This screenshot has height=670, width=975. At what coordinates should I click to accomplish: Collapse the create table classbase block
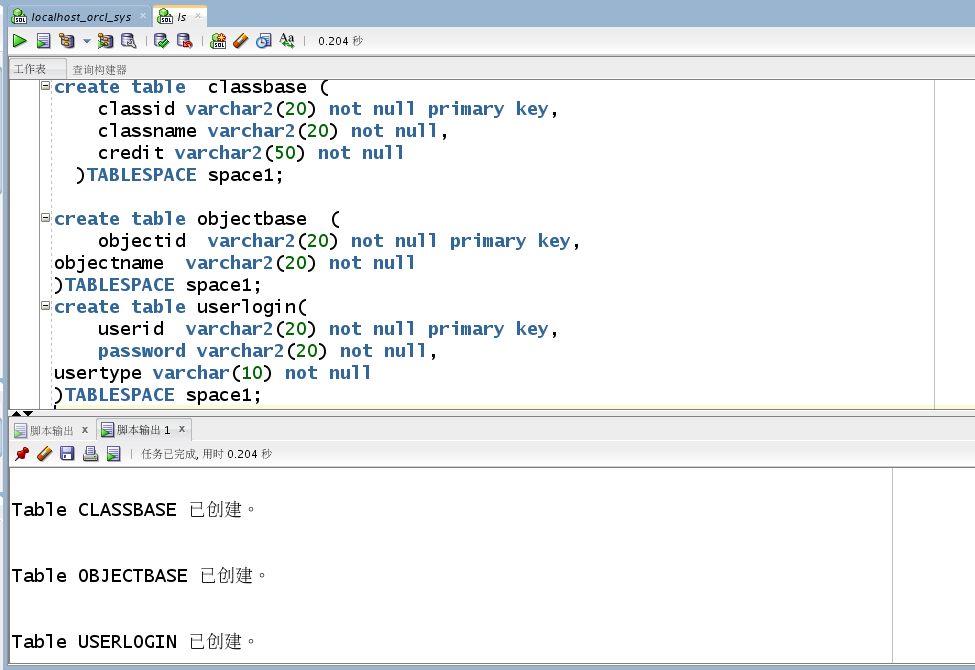(x=45, y=86)
